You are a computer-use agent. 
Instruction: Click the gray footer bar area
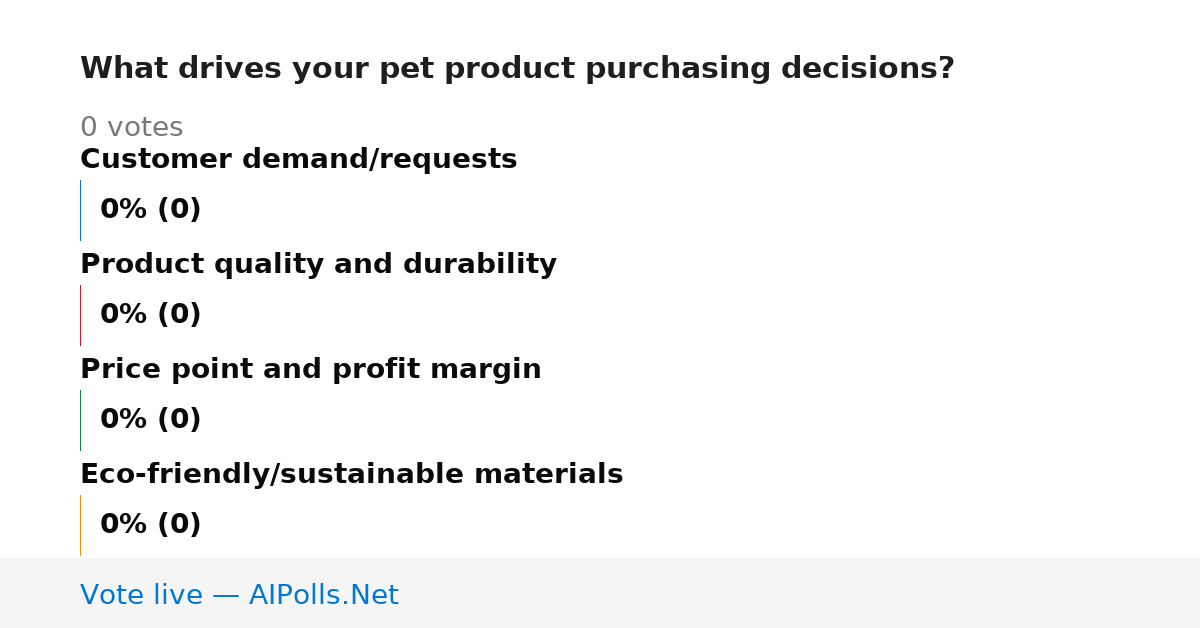pos(600,593)
